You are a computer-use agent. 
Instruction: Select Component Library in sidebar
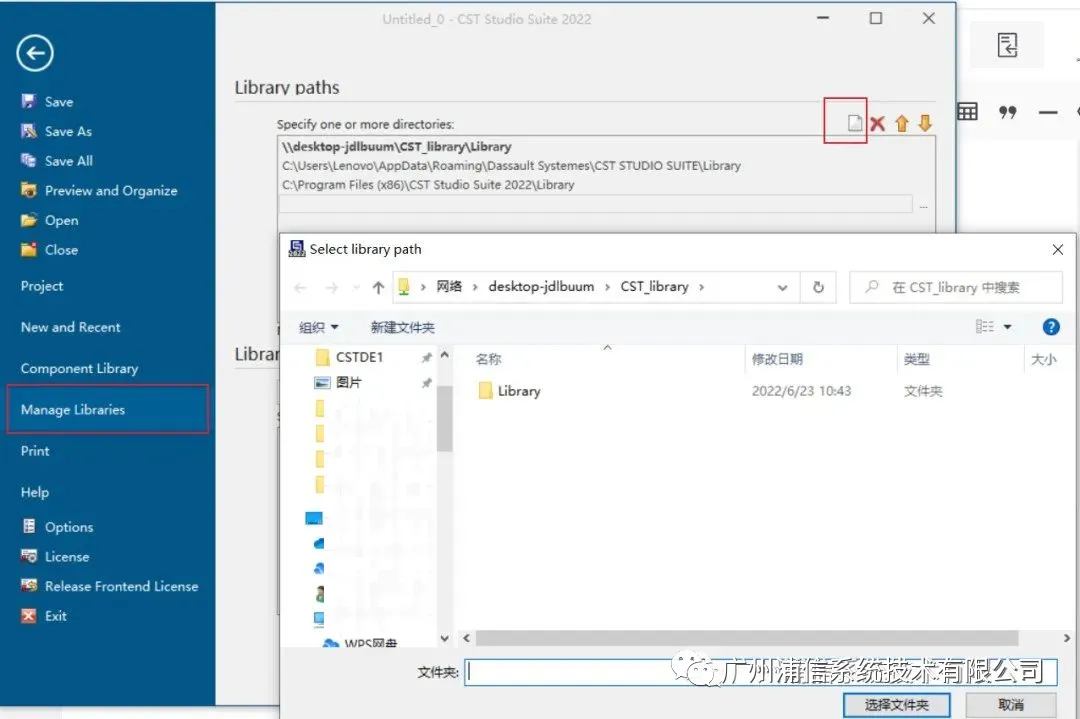pyautogui.click(x=79, y=368)
